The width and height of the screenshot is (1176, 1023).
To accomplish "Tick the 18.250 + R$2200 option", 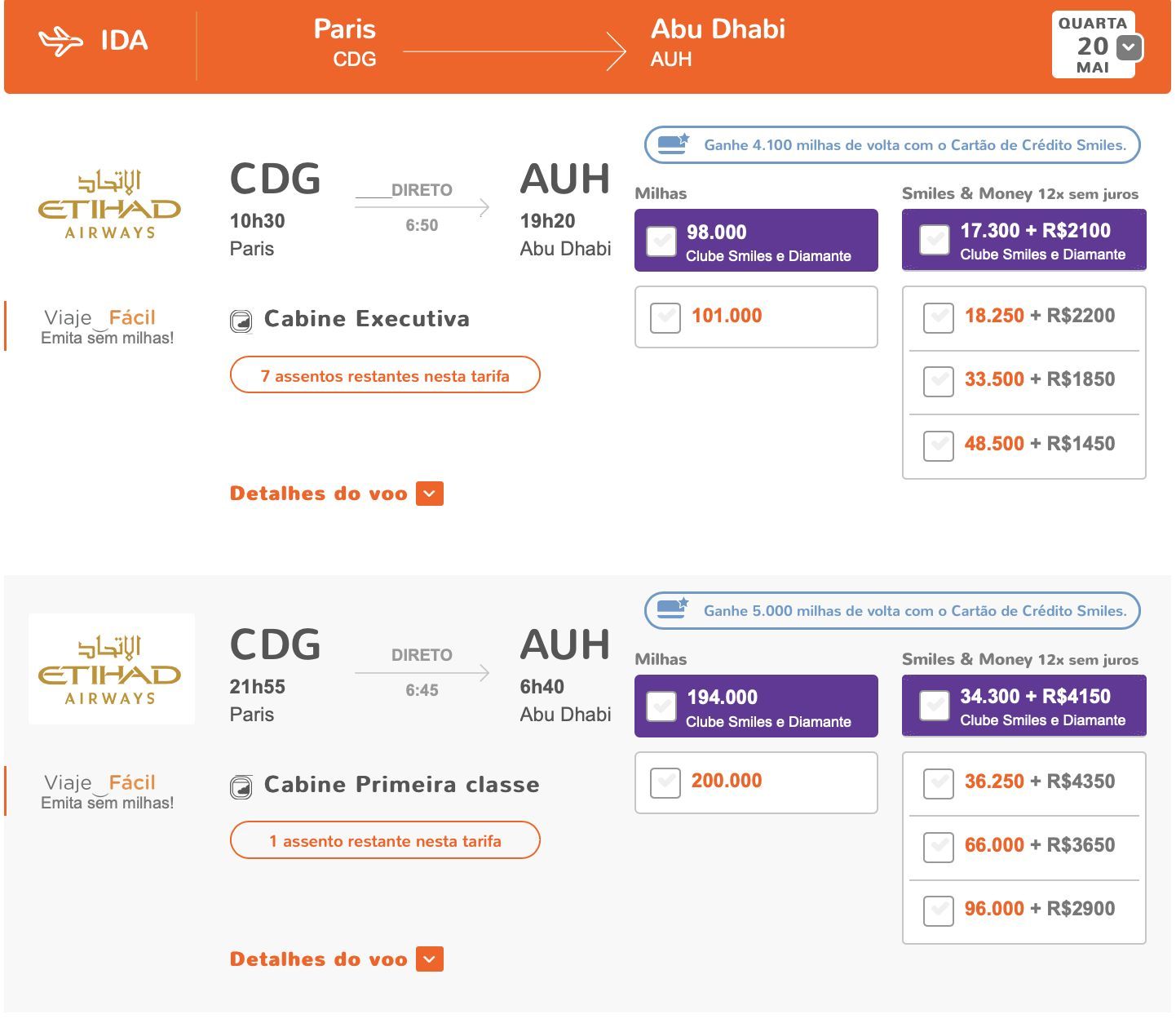I will (939, 317).
